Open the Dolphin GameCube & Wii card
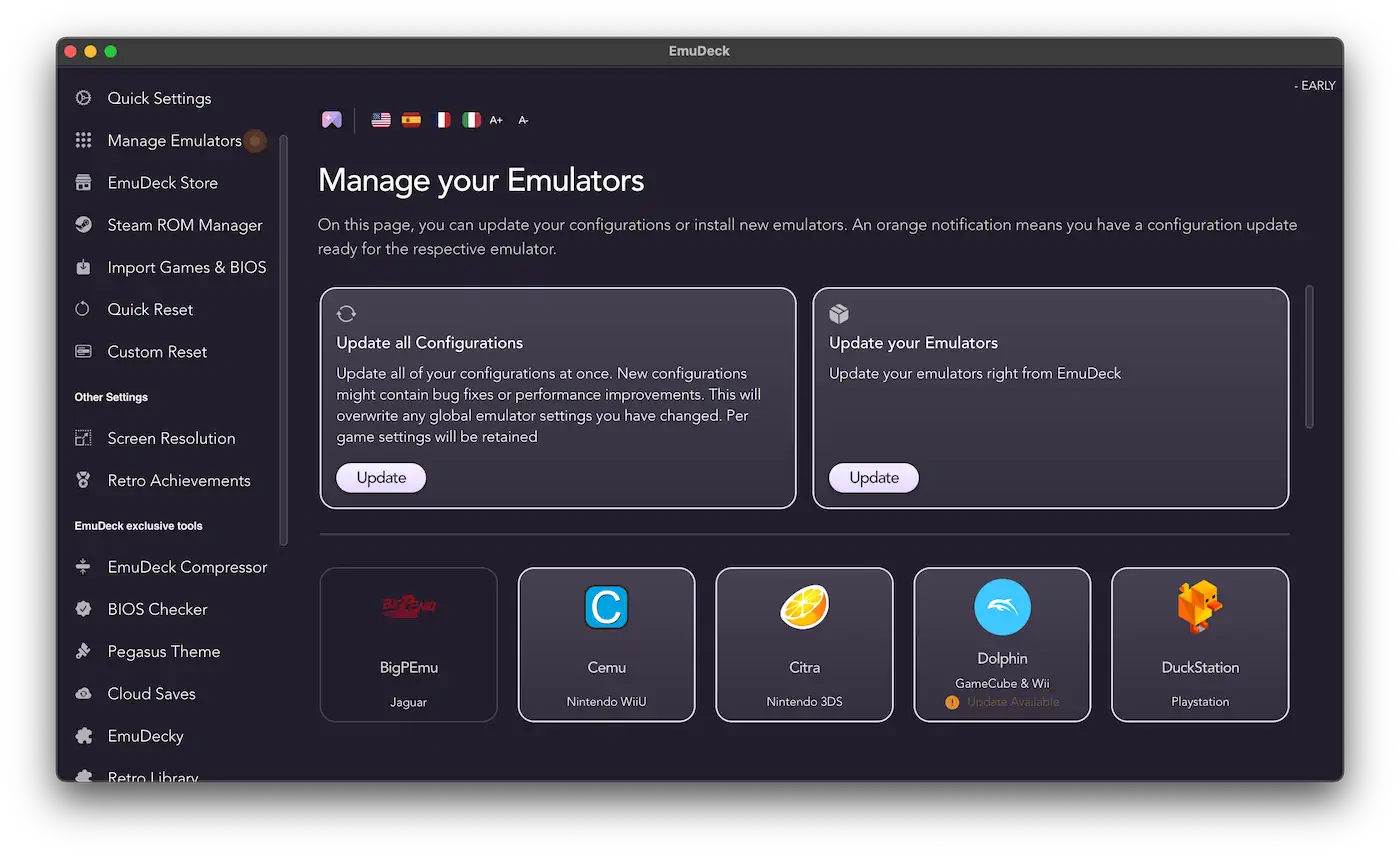 (x=1002, y=645)
